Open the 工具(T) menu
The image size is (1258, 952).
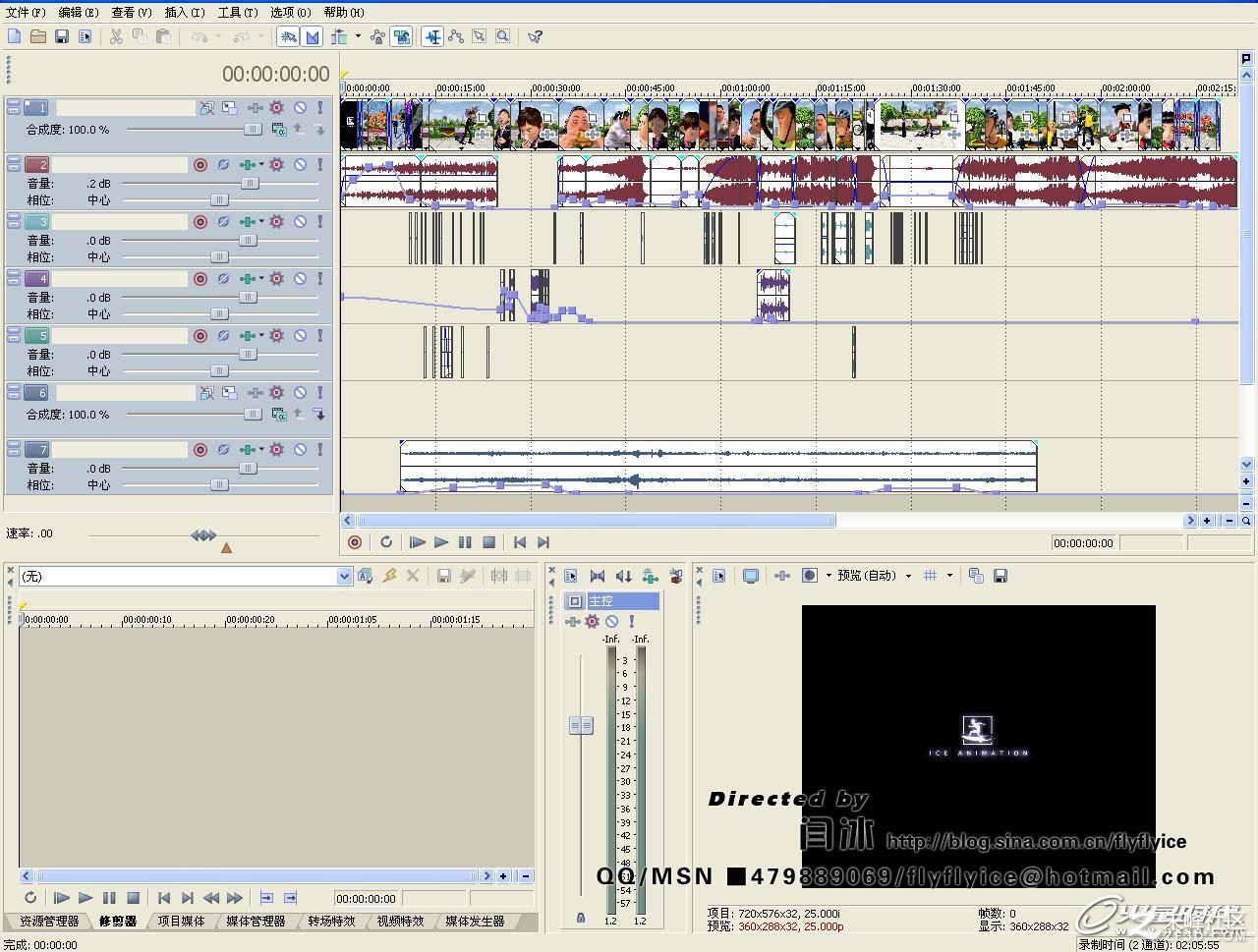coord(238,13)
